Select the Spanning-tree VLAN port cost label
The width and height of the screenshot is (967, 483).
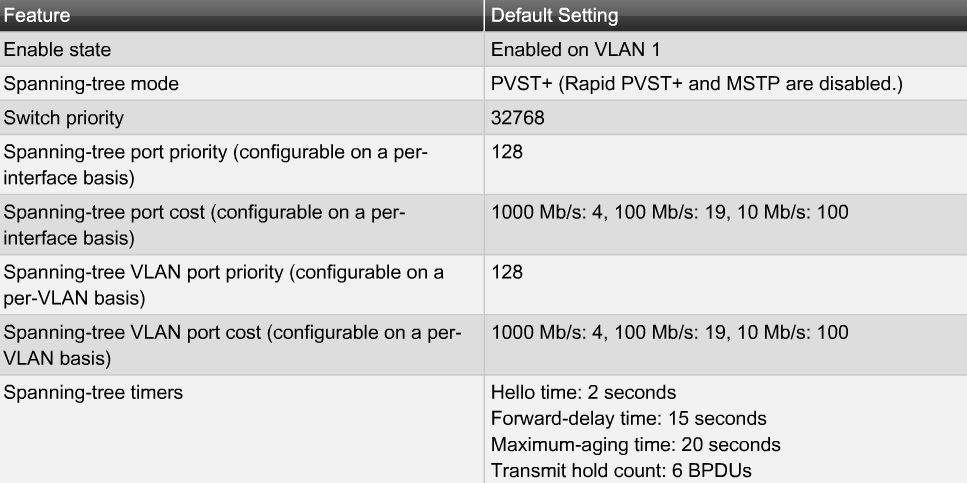coord(232,343)
